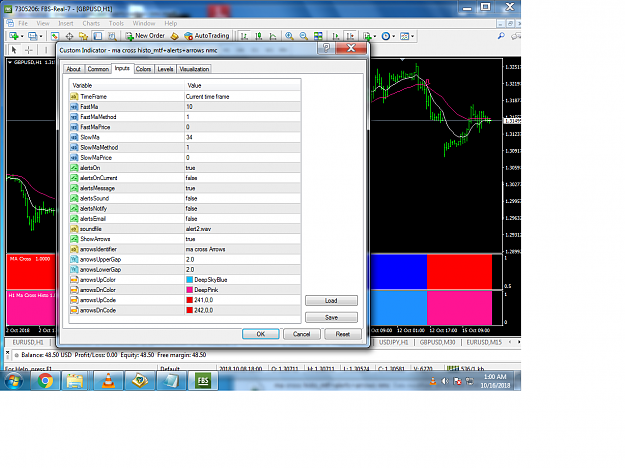Switch chart to line chart icon
Viewport: 625px width, 468px height.
(x=273, y=36)
